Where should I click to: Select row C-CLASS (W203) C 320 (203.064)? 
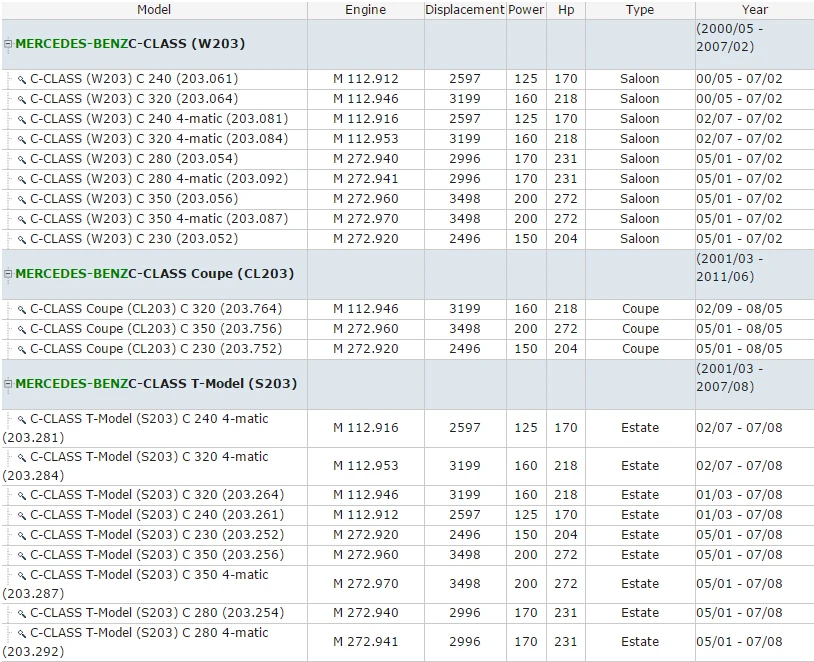408,99
